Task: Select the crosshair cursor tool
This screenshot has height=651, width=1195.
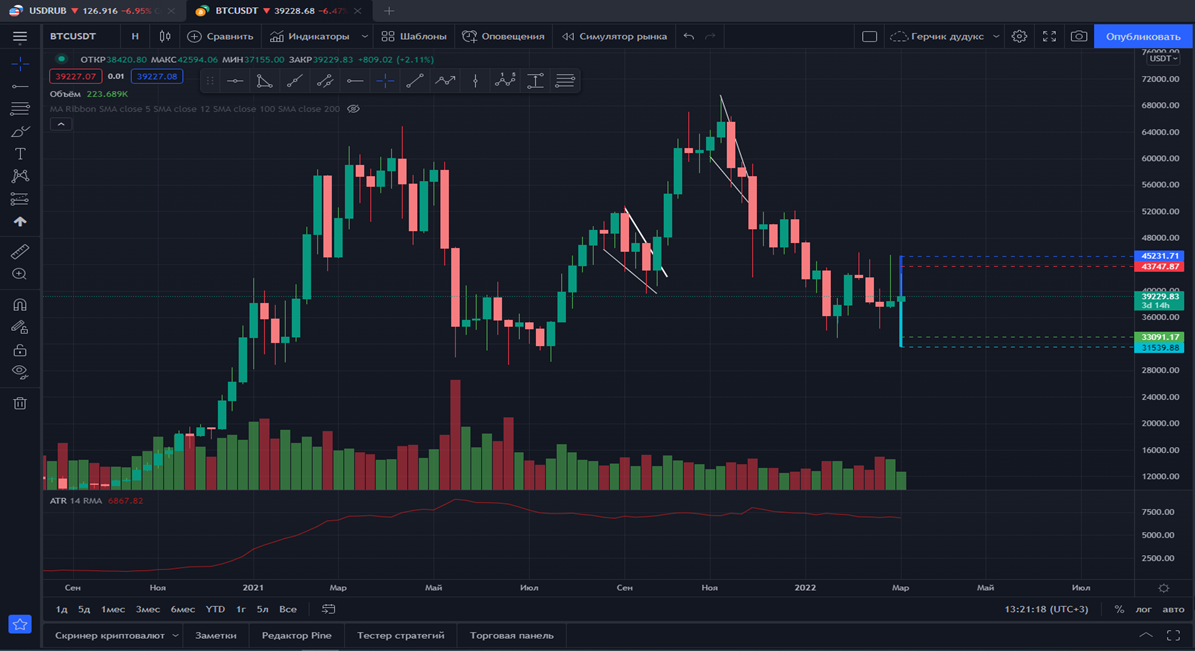Action: coord(20,63)
